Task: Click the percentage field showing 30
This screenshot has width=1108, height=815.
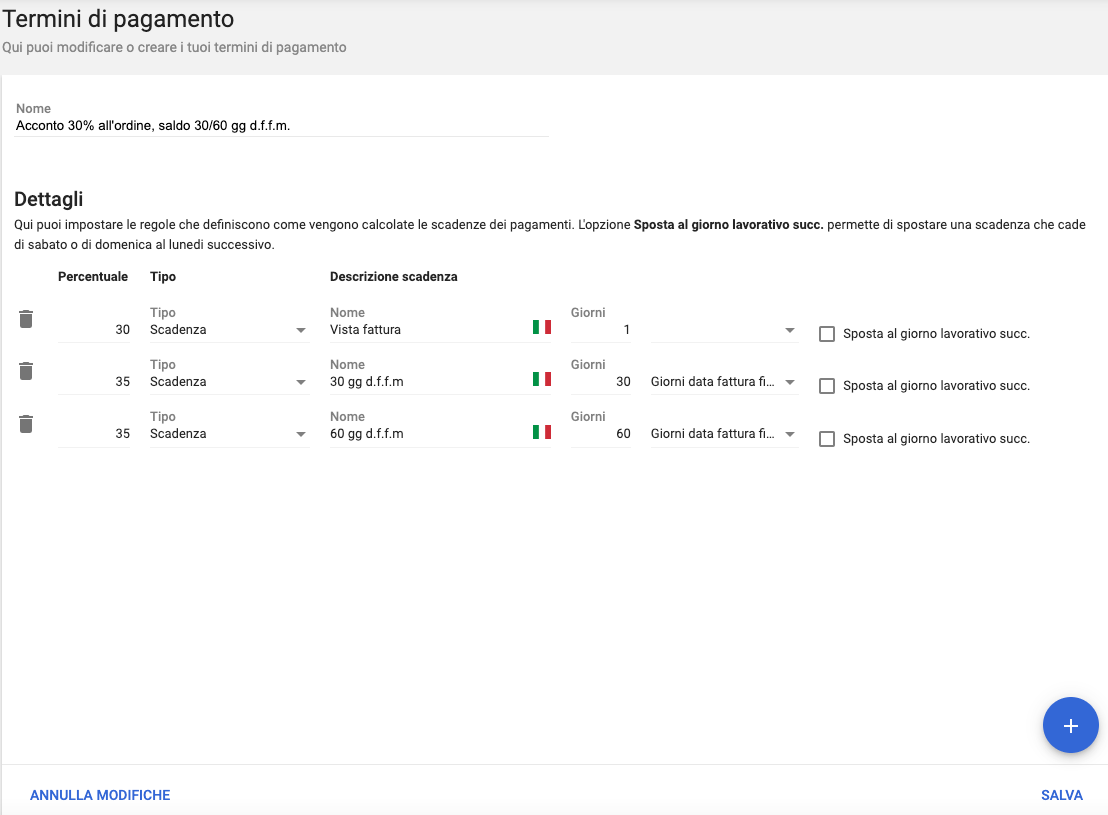Action: click(x=95, y=330)
